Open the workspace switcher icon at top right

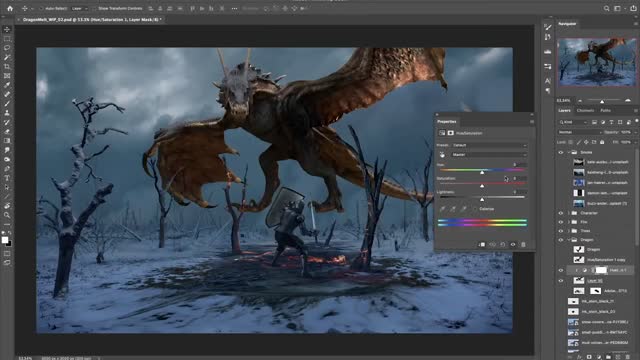click(x=617, y=8)
